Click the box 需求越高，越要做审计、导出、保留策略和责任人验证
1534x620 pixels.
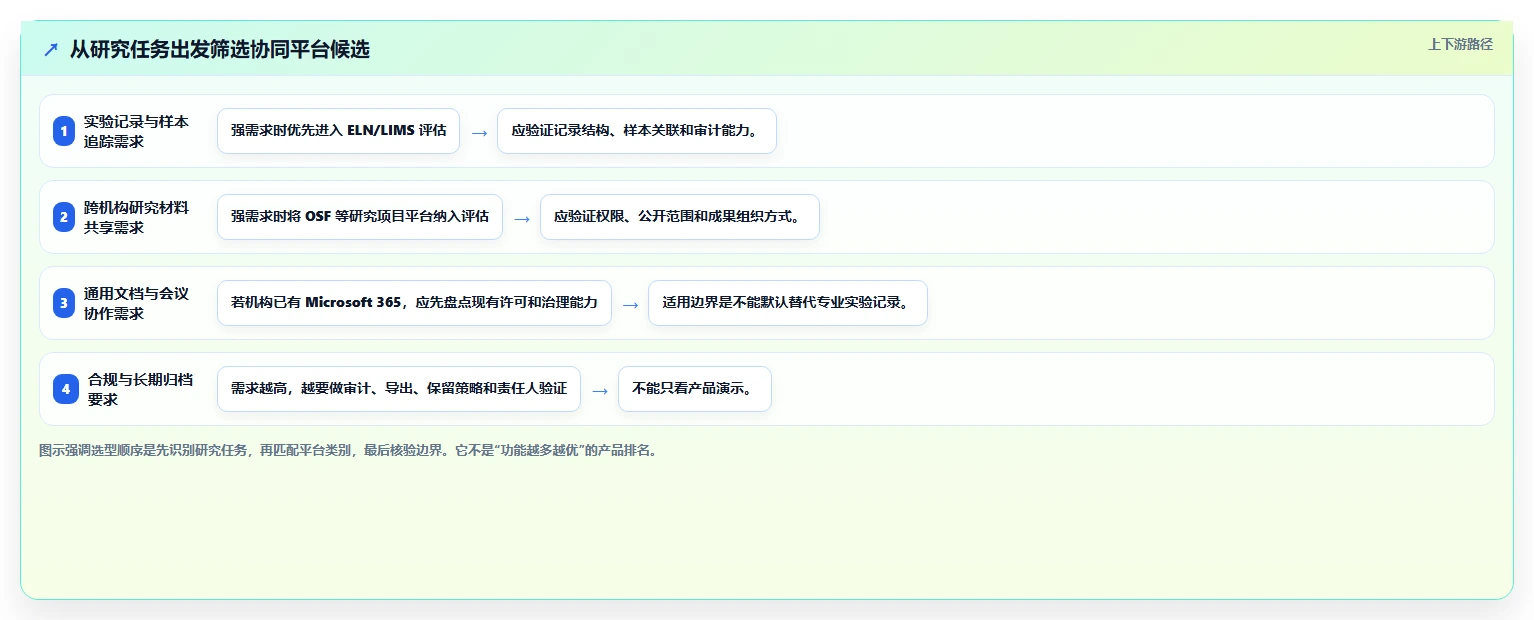point(399,389)
